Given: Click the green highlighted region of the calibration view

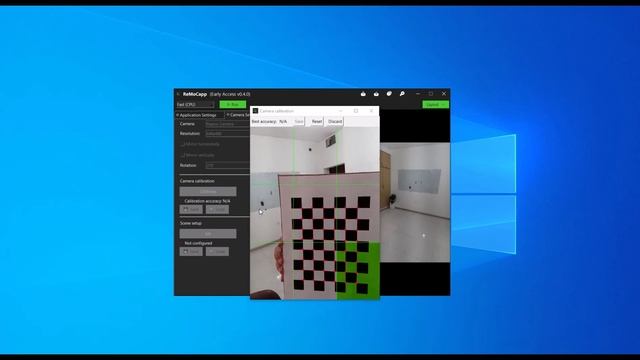Looking at the screenshot, I should (x=358, y=271).
